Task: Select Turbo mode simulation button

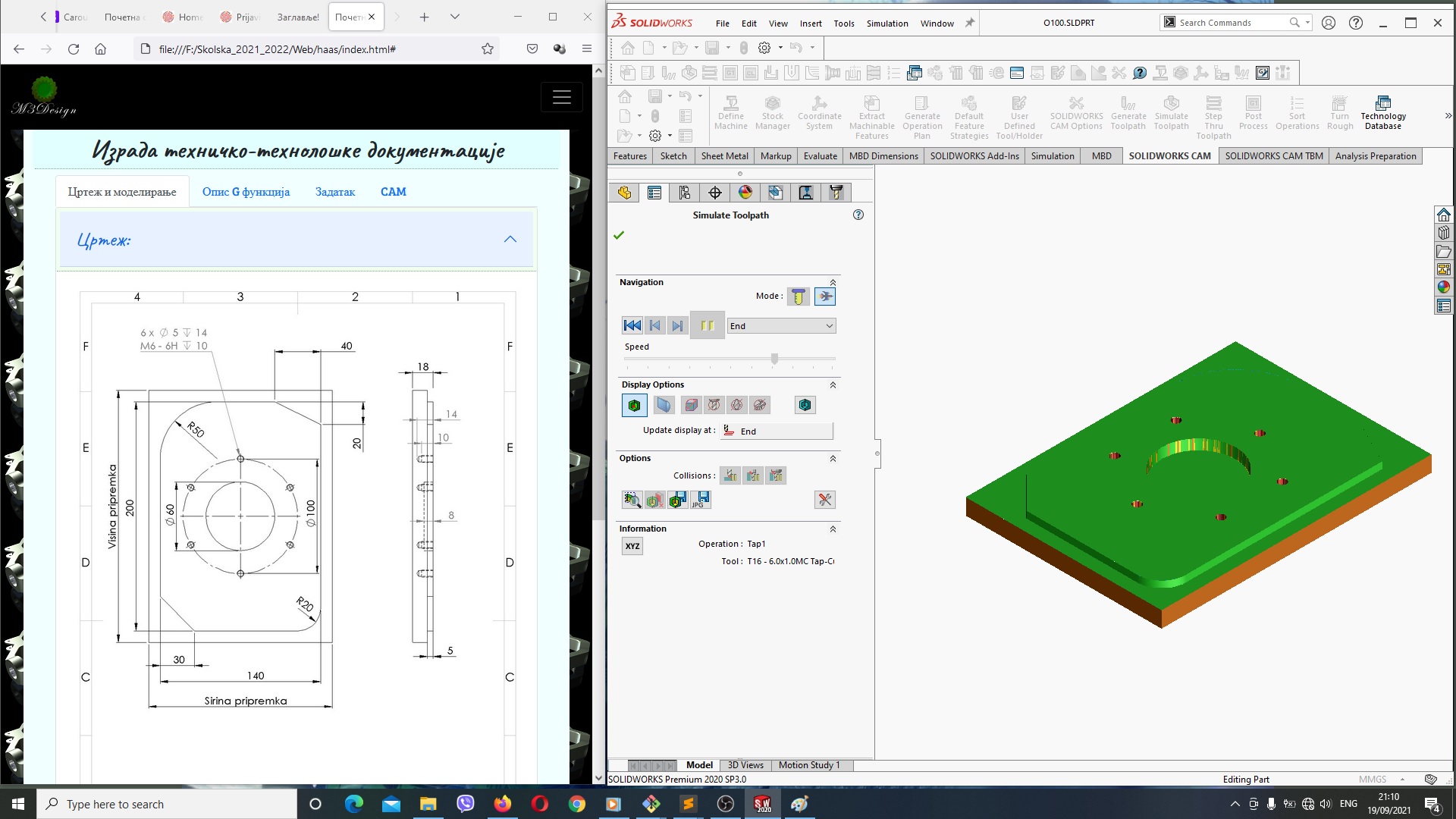Action: (x=825, y=297)
